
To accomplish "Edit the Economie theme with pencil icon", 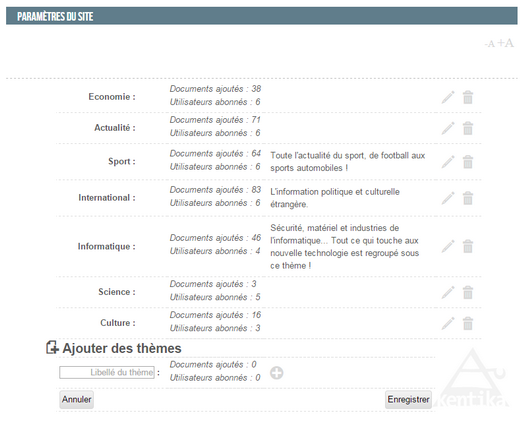I will [x=448, y=97].
